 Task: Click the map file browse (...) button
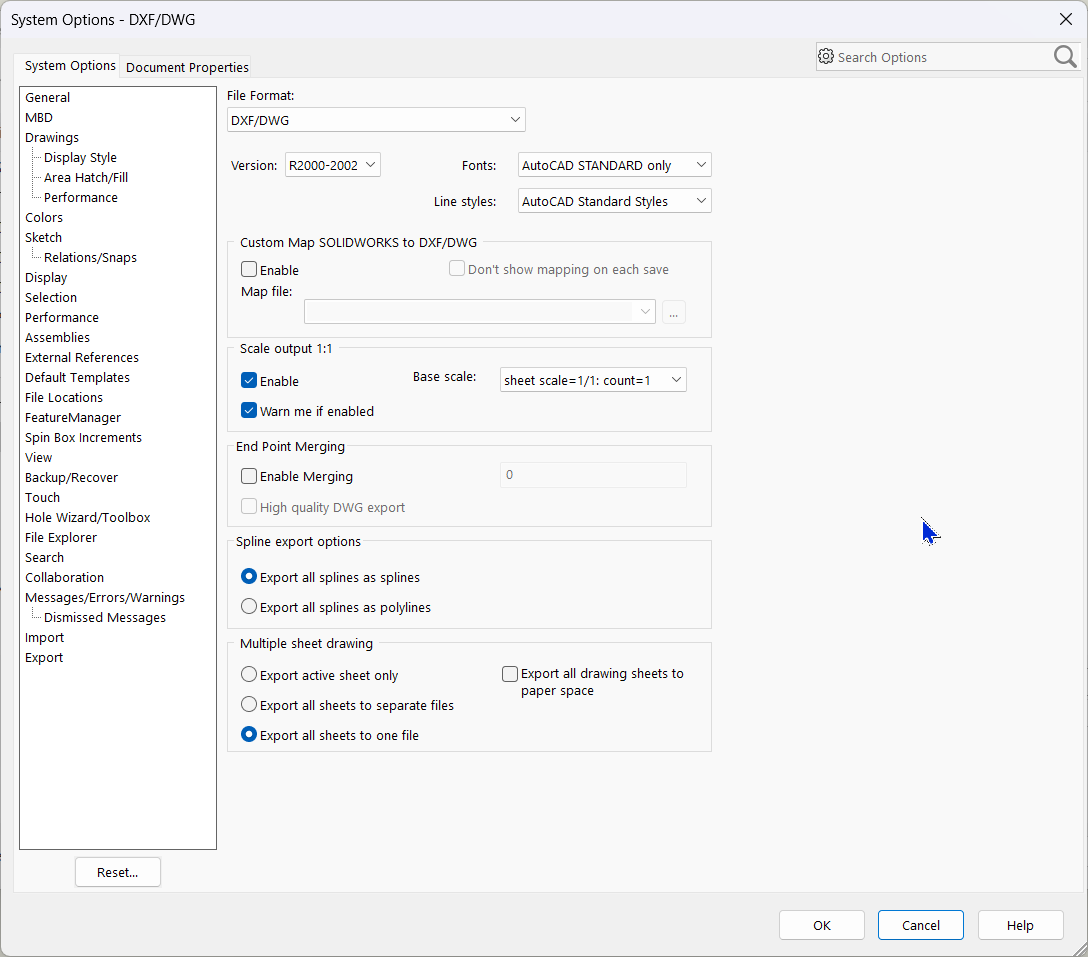673,312
